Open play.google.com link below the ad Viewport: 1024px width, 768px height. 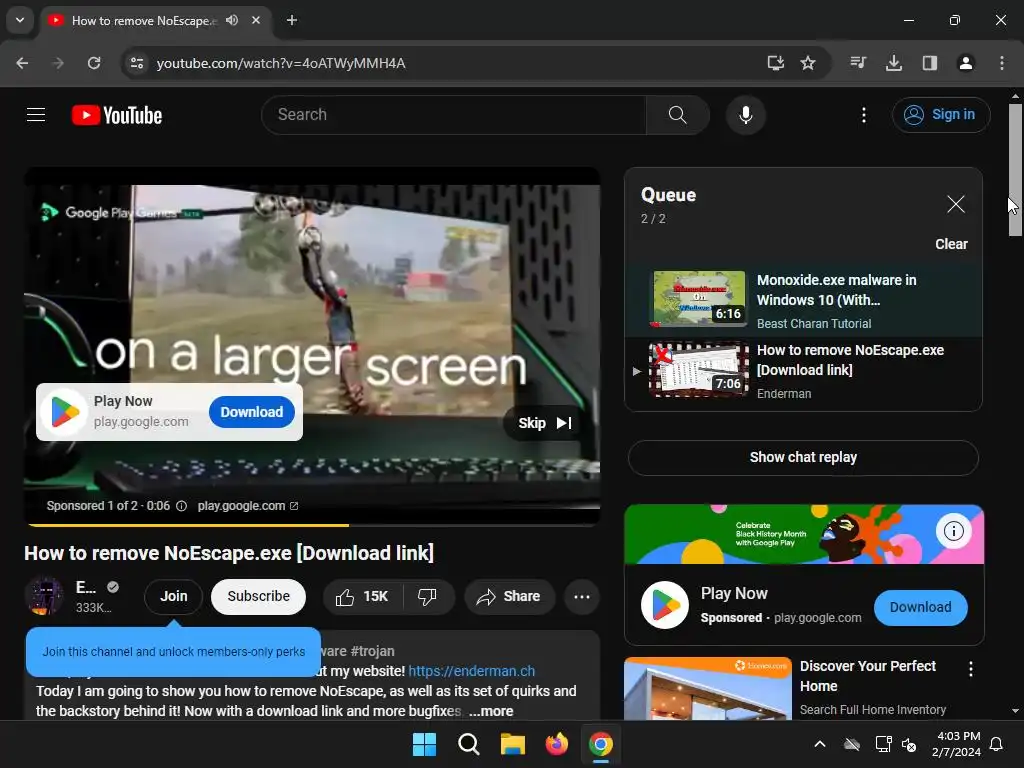[248, 506]
